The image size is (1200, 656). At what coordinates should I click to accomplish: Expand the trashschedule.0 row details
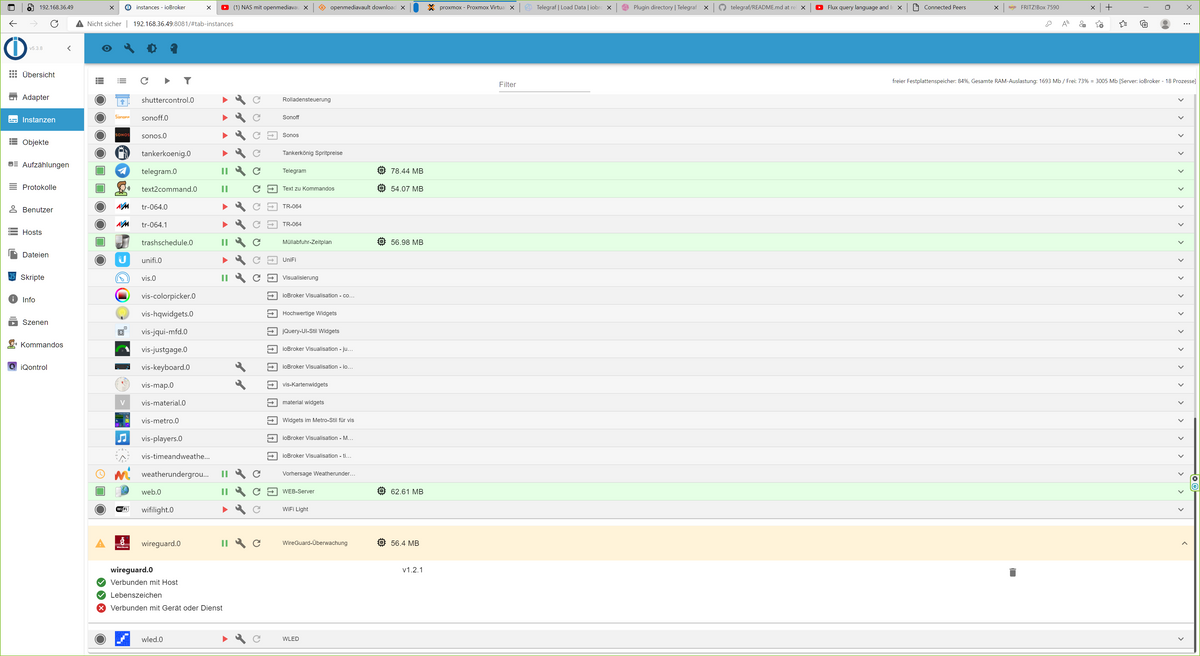(x=1181, y=242)
